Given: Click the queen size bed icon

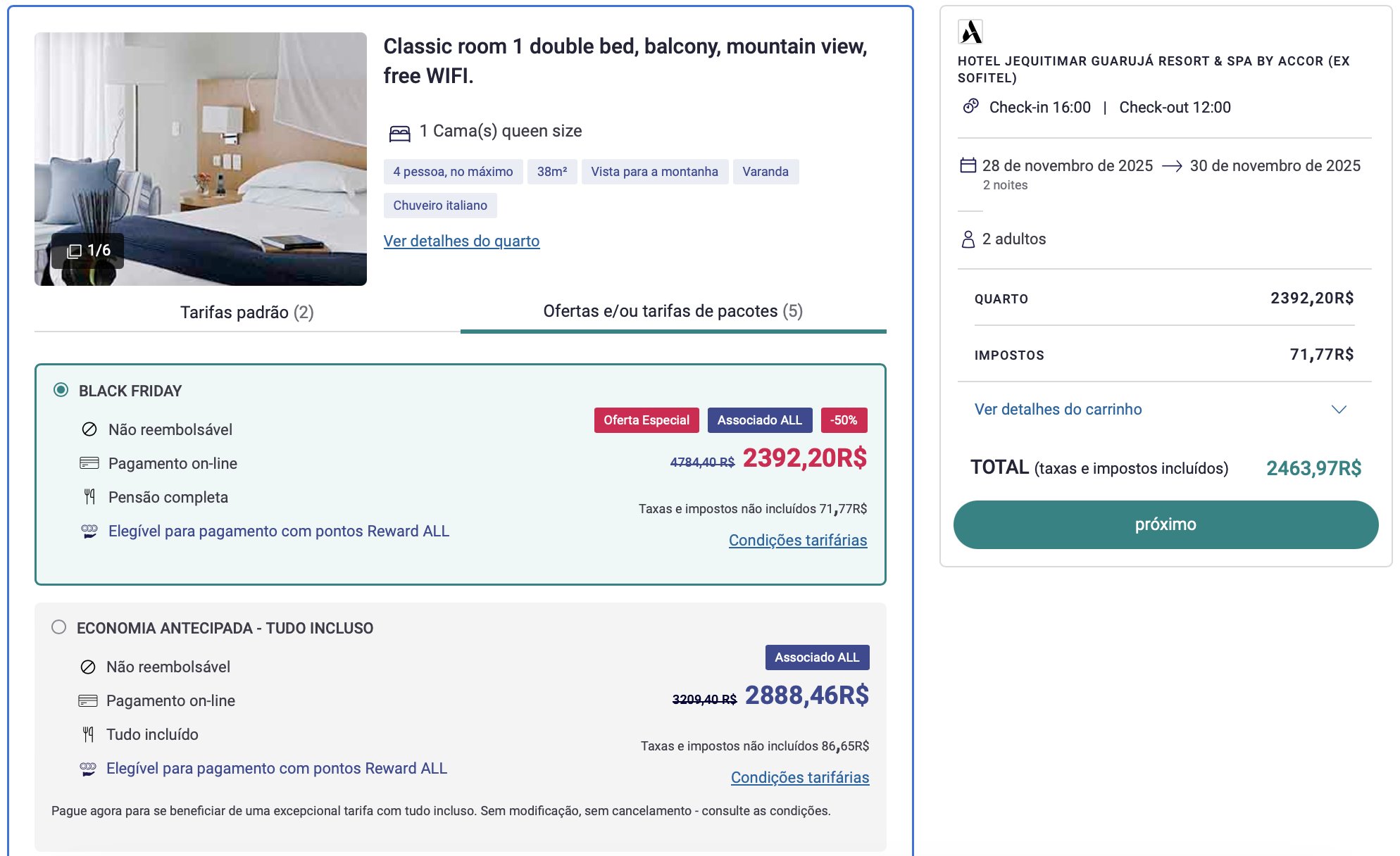Looking at the screenshot, I should pyautogui.click(x=399, y=132).
